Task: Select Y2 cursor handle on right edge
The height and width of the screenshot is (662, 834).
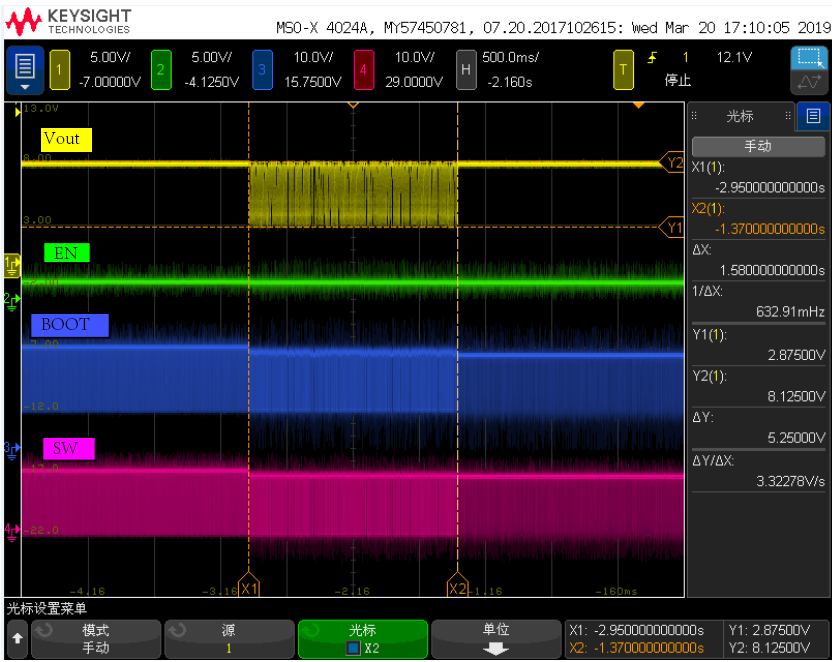Action: coord(672,162)
